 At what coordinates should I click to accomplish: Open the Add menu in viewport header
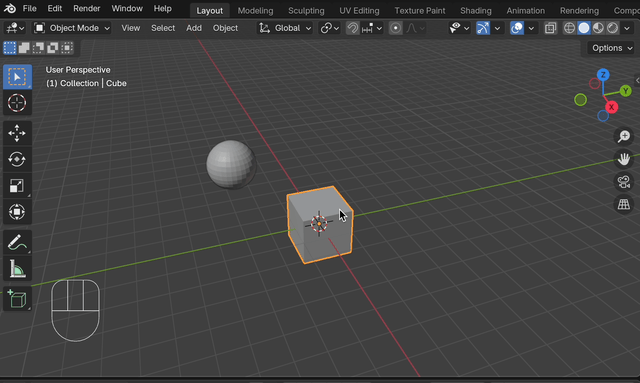click(194, 28)
